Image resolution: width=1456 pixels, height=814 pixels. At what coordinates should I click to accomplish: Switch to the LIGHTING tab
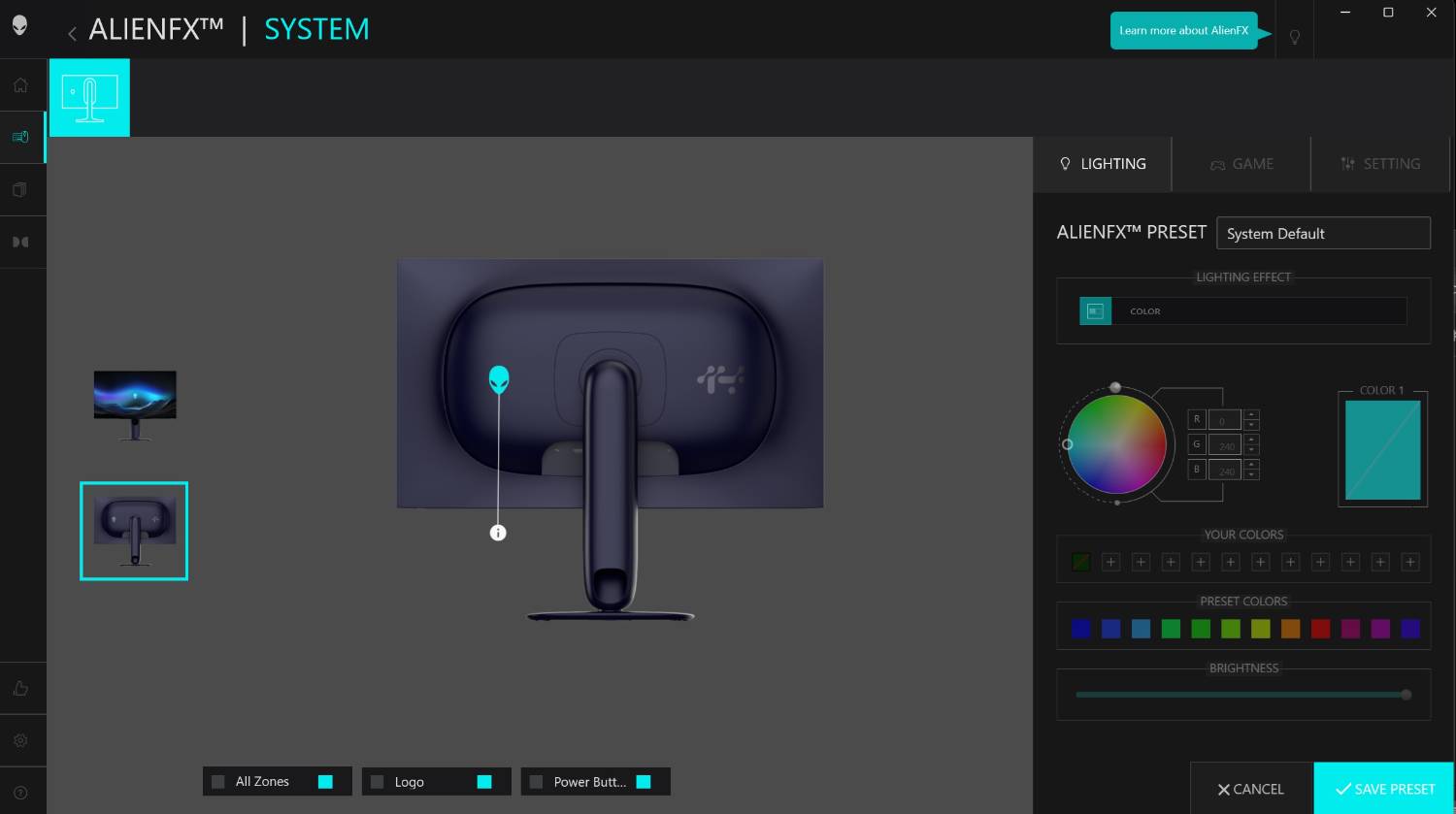[x=1103, y=164]
